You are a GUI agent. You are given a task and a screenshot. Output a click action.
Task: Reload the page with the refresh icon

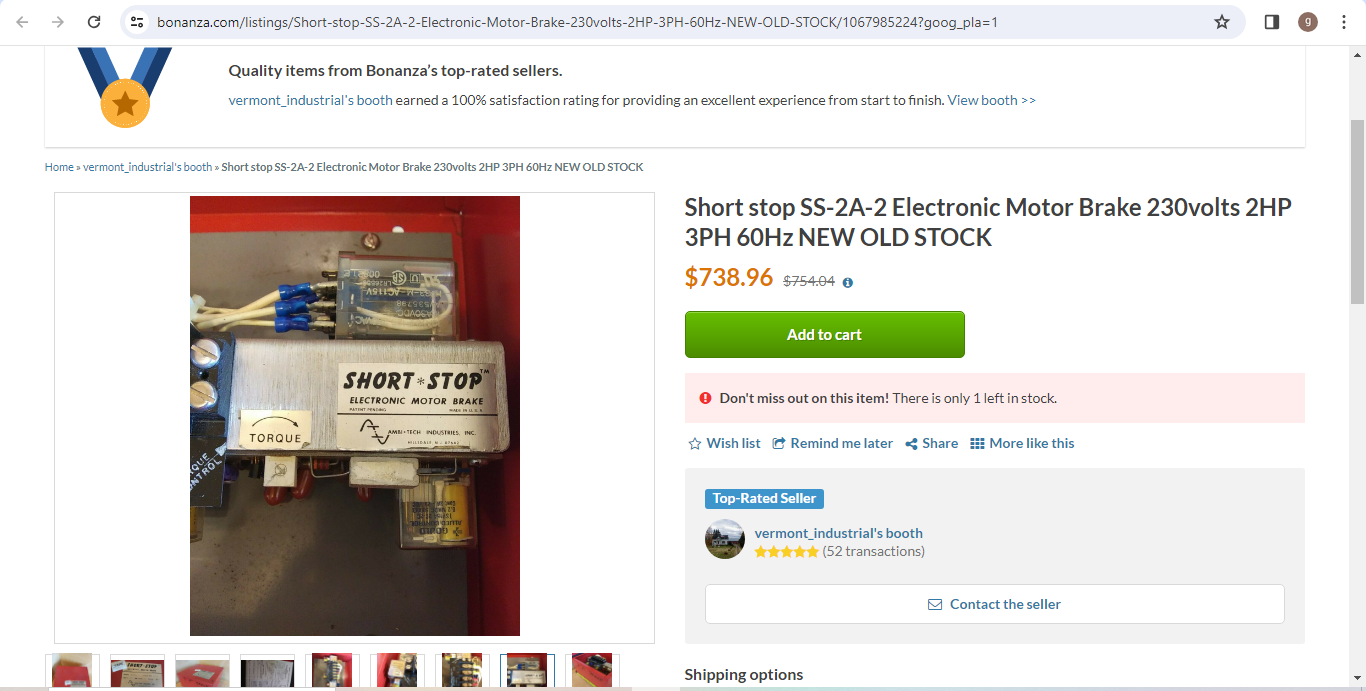[x=94, y=22]
